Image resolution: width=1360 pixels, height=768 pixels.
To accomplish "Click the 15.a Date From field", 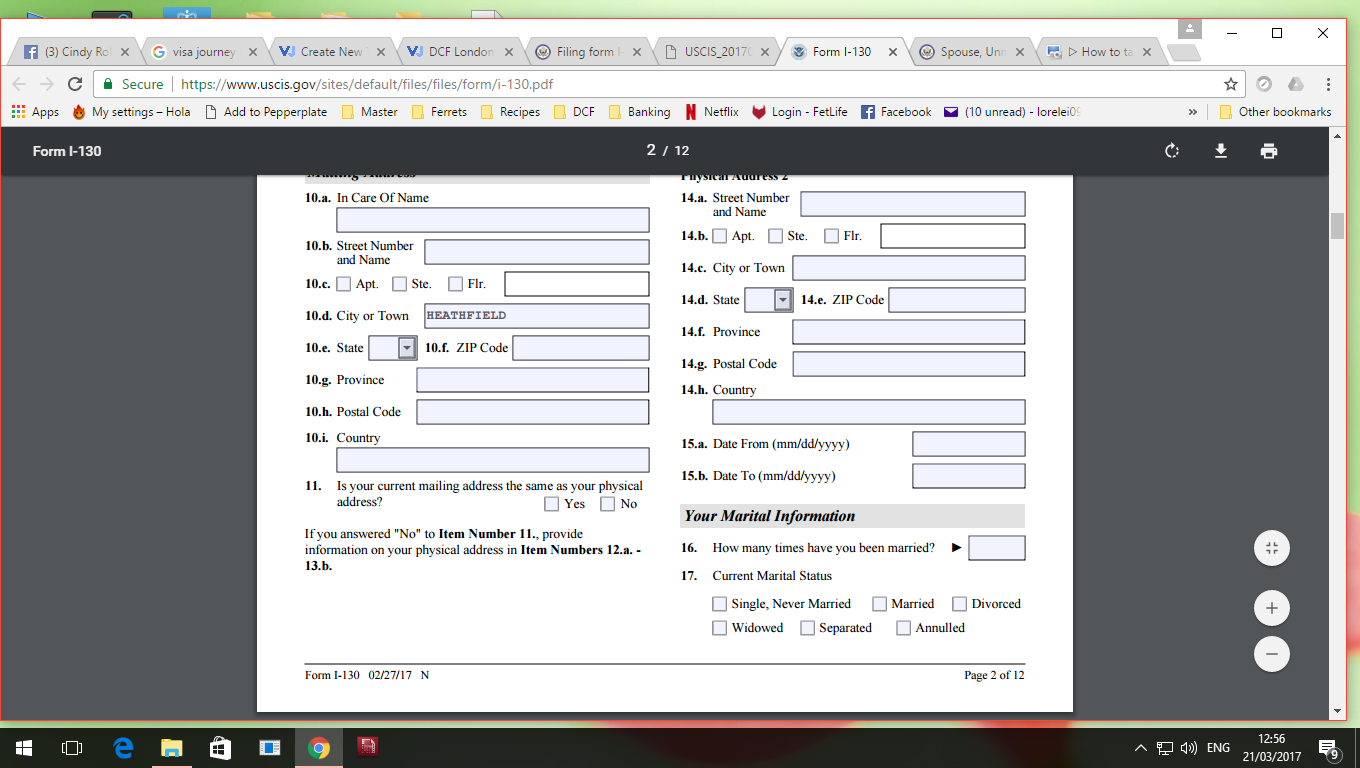I will click(x=969, y=444).
